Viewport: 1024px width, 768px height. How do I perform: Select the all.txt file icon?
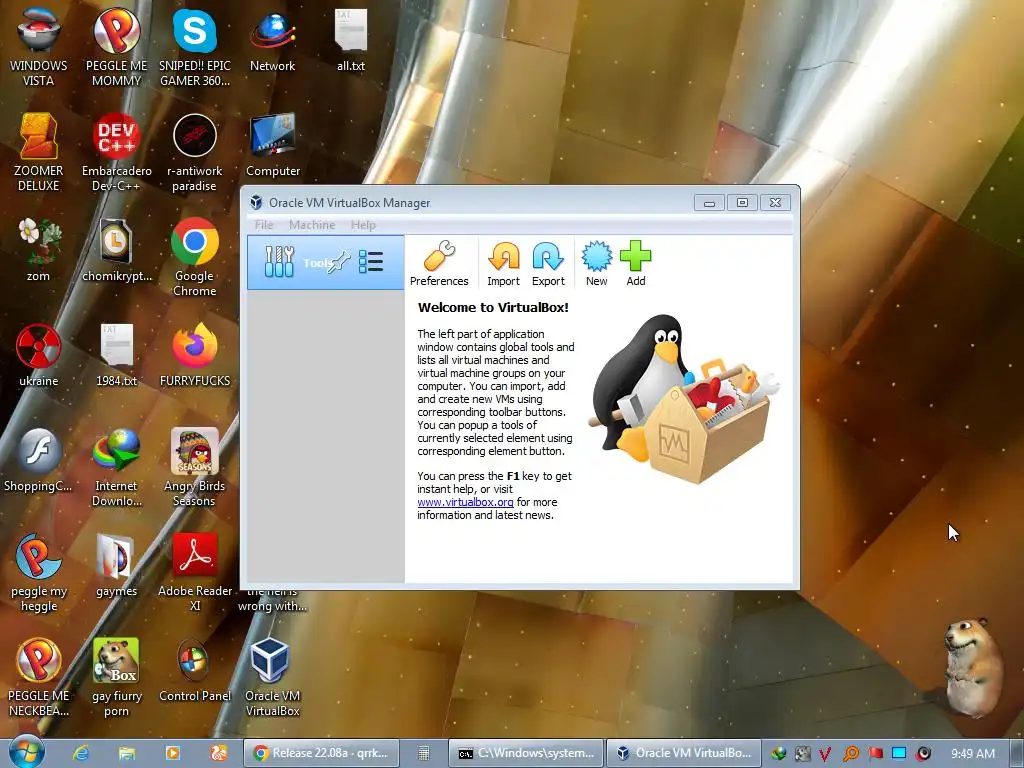[351, 40]
